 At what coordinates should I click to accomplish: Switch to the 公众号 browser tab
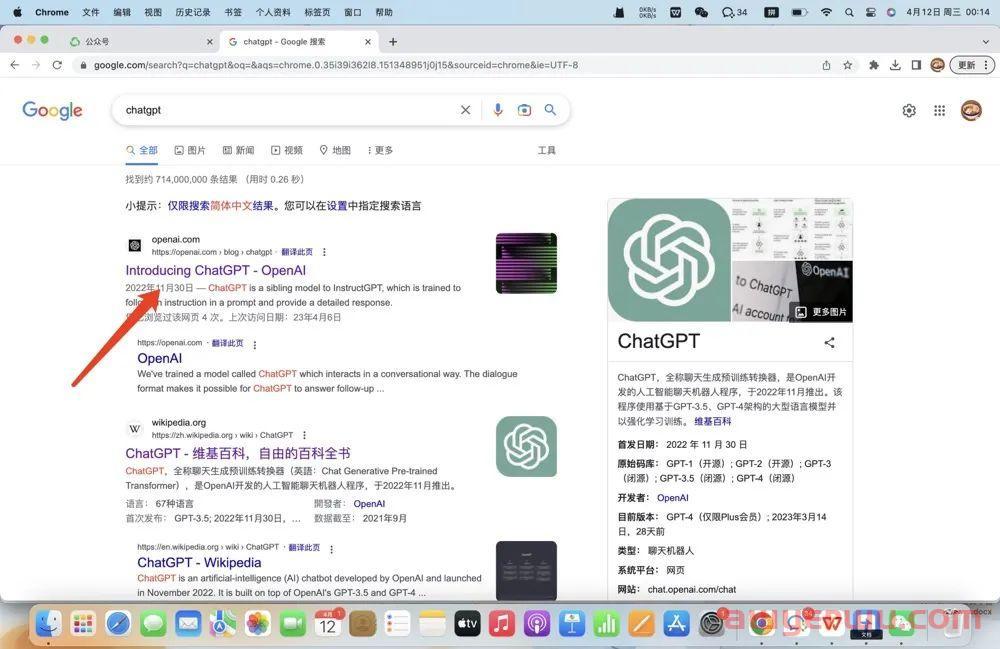tap(140, 41)
